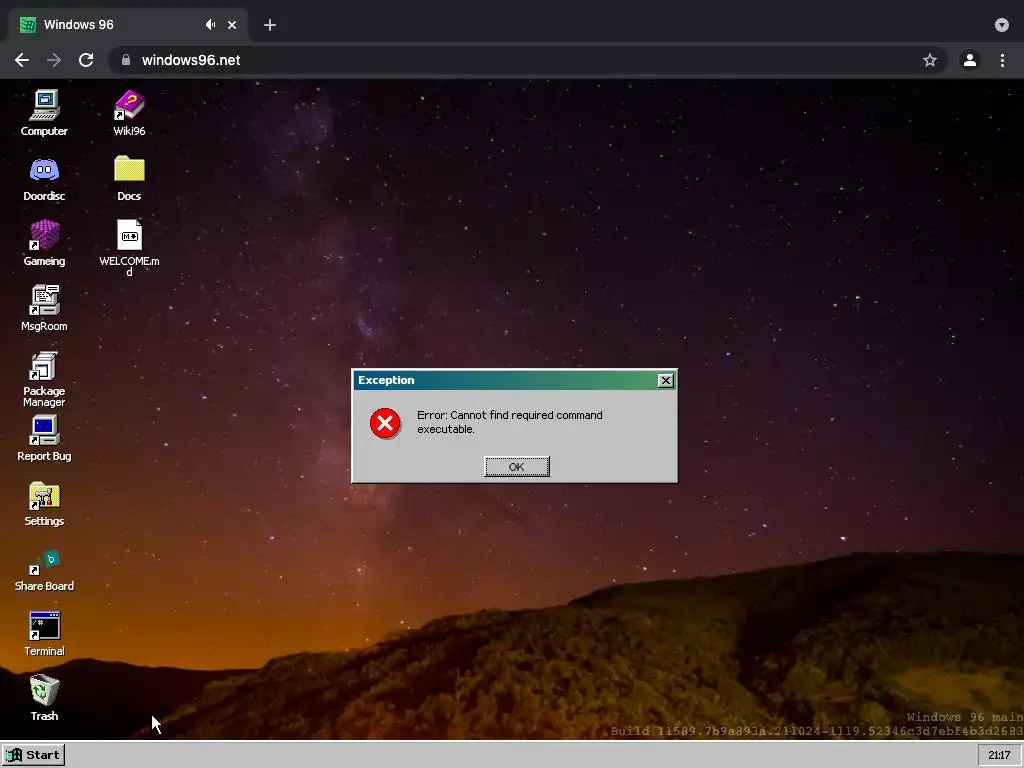Go back in browser history
This screenshot has height=768, width=1024.
pos(22,60)
